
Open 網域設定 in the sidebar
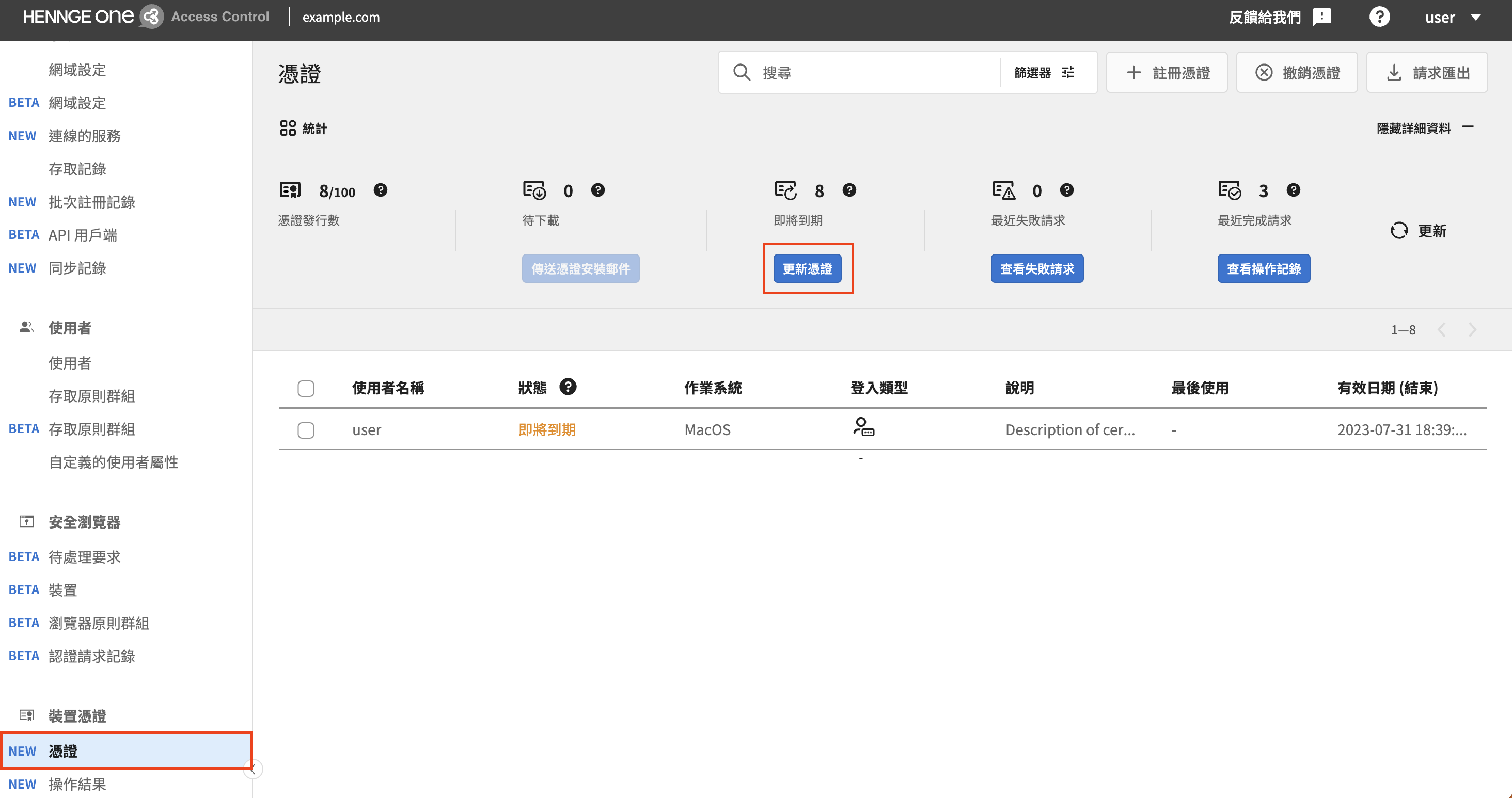[77, 70]
